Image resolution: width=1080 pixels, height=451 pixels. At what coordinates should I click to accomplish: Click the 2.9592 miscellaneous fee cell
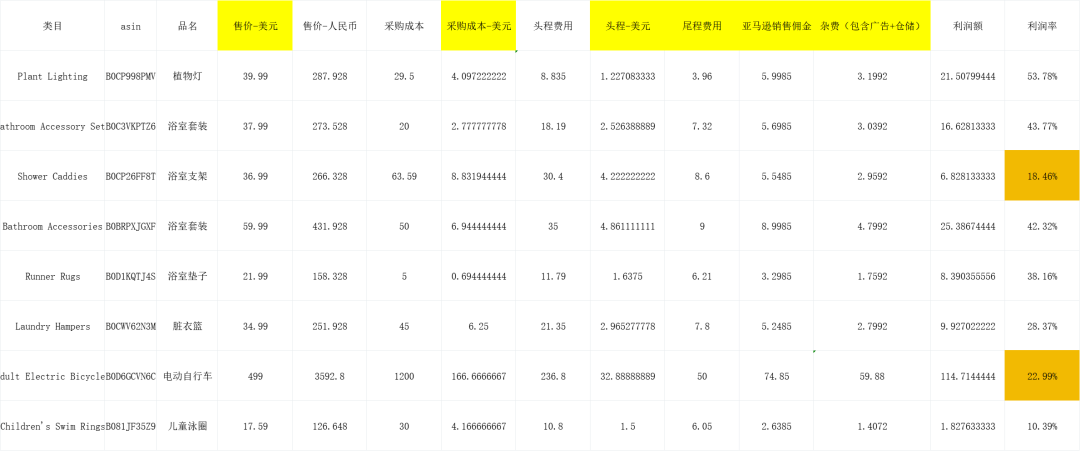872,176
